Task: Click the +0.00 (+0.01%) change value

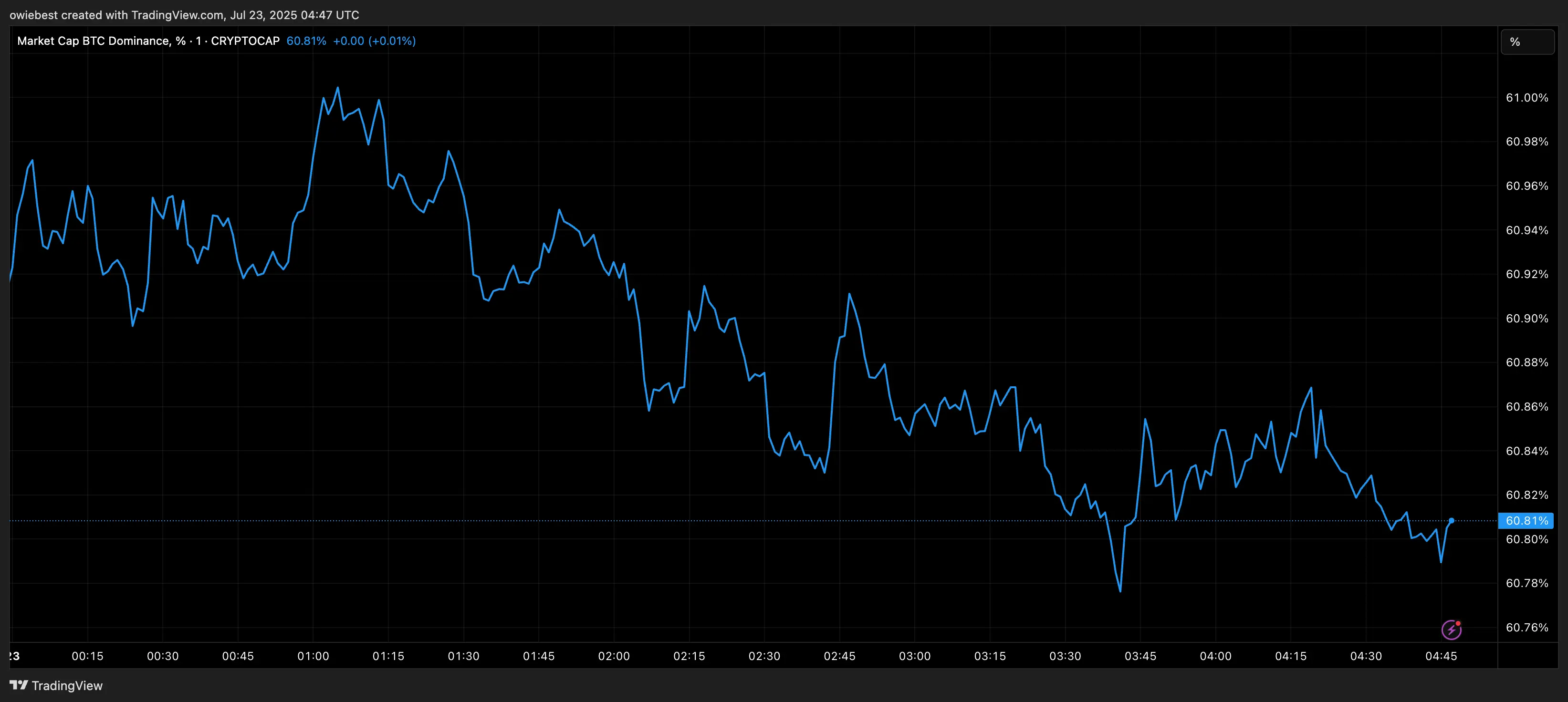Action: (375, 41)
